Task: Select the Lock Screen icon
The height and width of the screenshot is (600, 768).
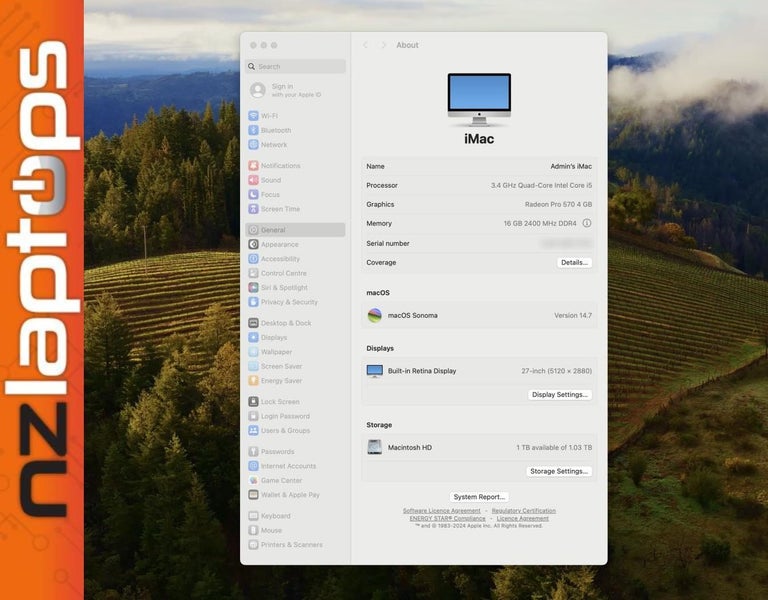Action: click(253, 402)
